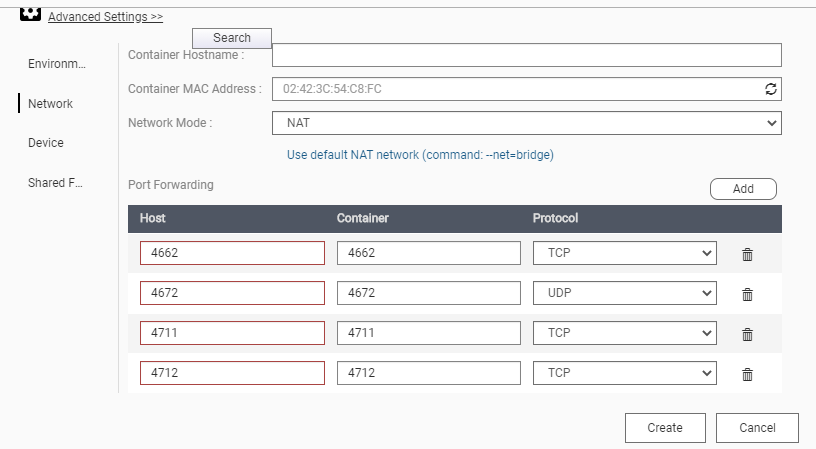The image size is (816, 449).
Task: Open protocol dropdown for port 4662
Action: click(624, 253)
